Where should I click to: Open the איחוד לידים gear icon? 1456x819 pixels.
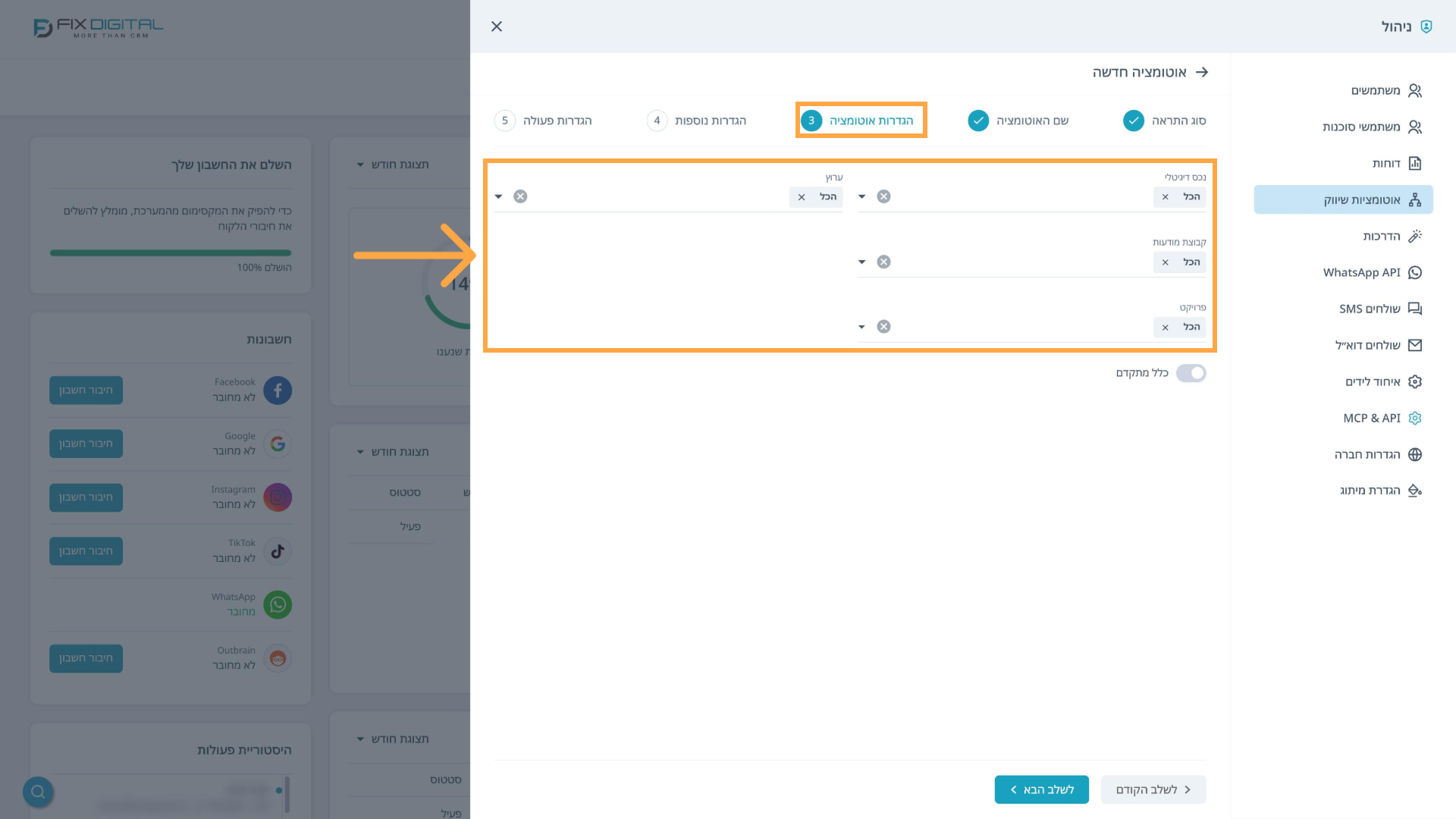pyautogui.click(x=1415, y=381)
